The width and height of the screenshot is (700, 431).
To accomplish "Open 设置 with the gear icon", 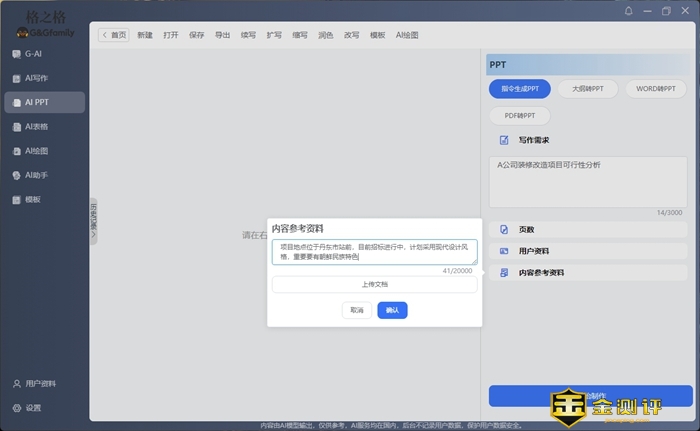I will point(33,408).
